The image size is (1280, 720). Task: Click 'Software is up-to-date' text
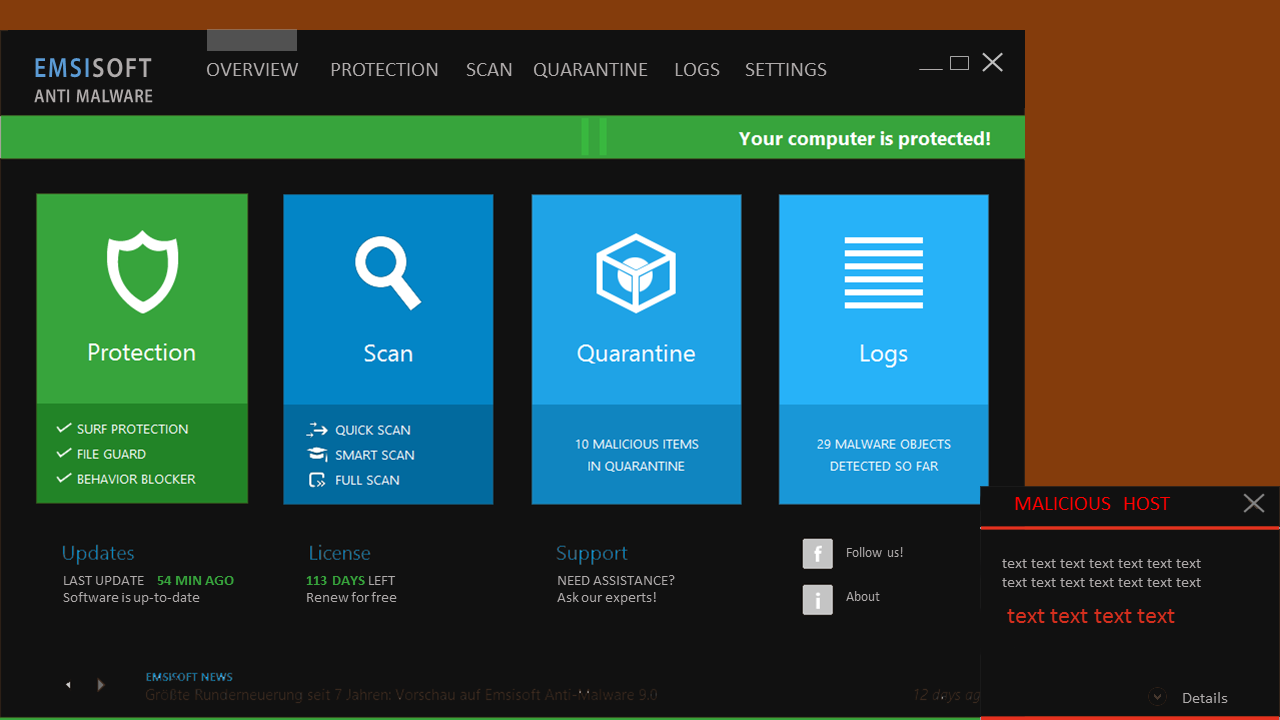tap(131, 598)
